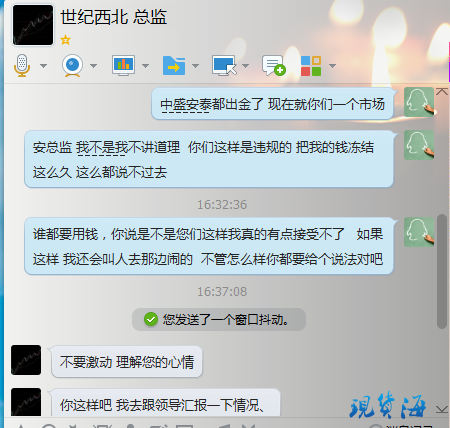Viewport: 450px width, 428px height.
Task: Expand dropdown arrow beside folder transfer icon
Action: 196,66
